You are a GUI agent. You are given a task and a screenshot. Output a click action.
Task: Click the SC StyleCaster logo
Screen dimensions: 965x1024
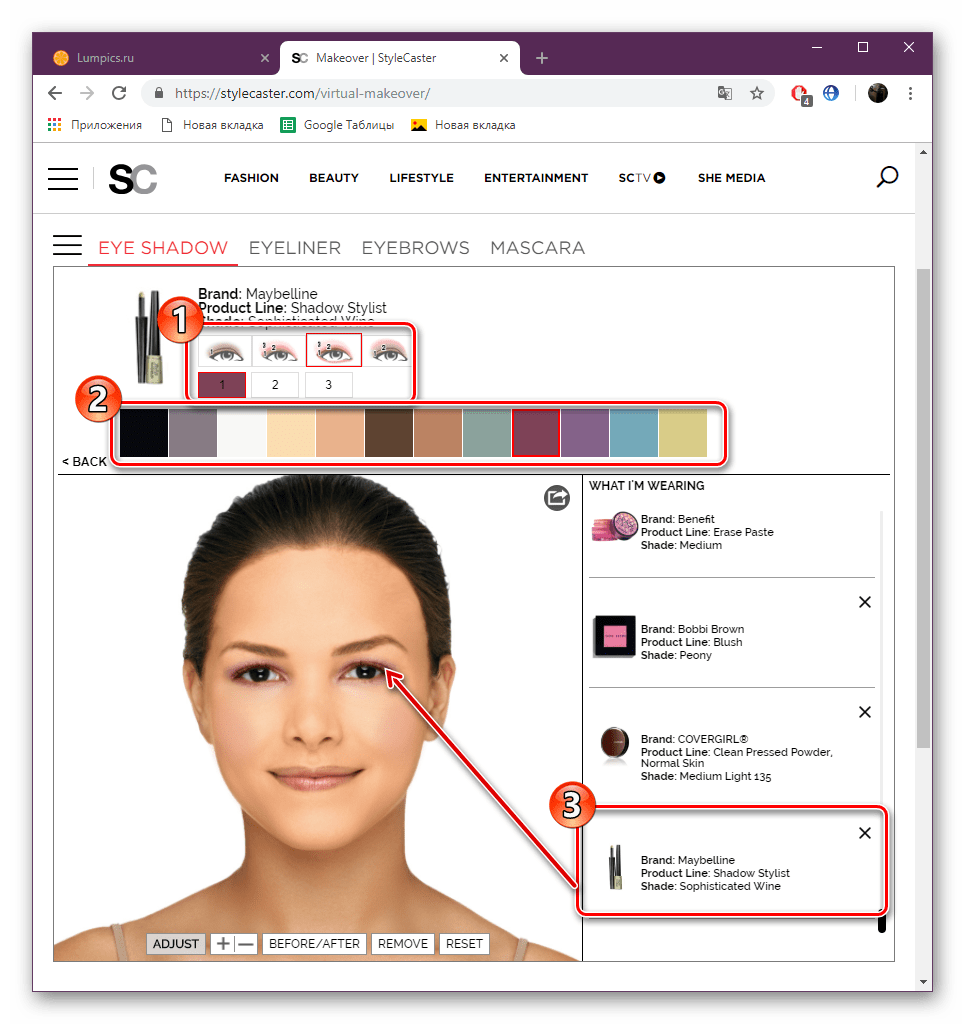click(x=133, y=179)
